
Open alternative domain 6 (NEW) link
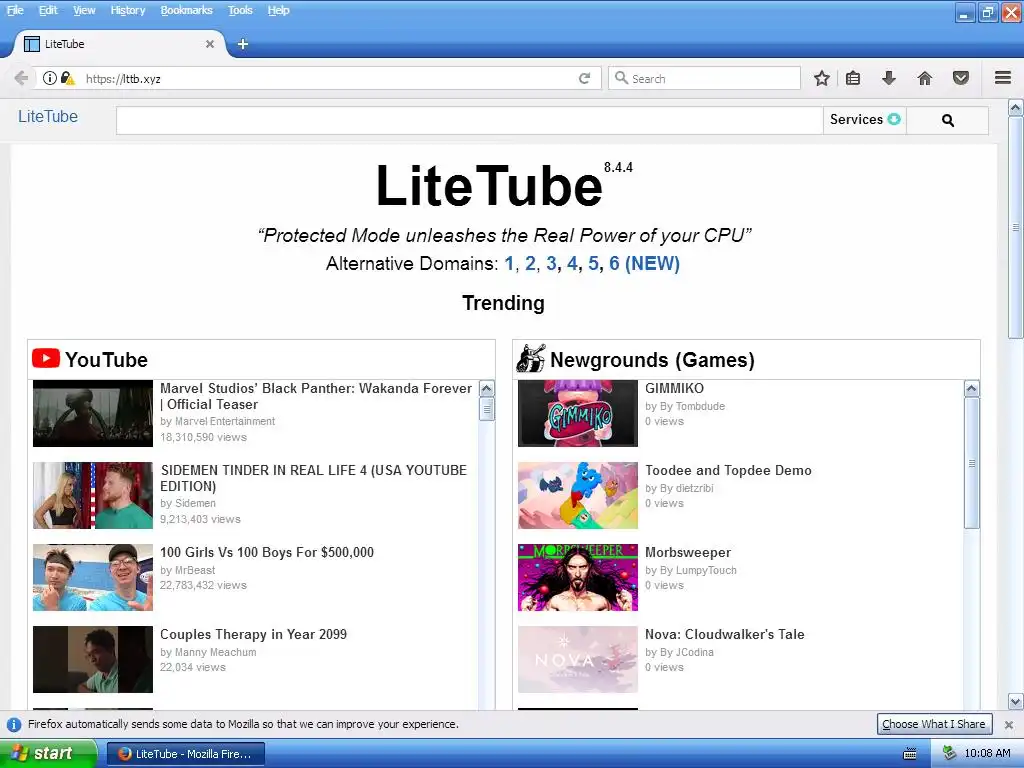644,263
